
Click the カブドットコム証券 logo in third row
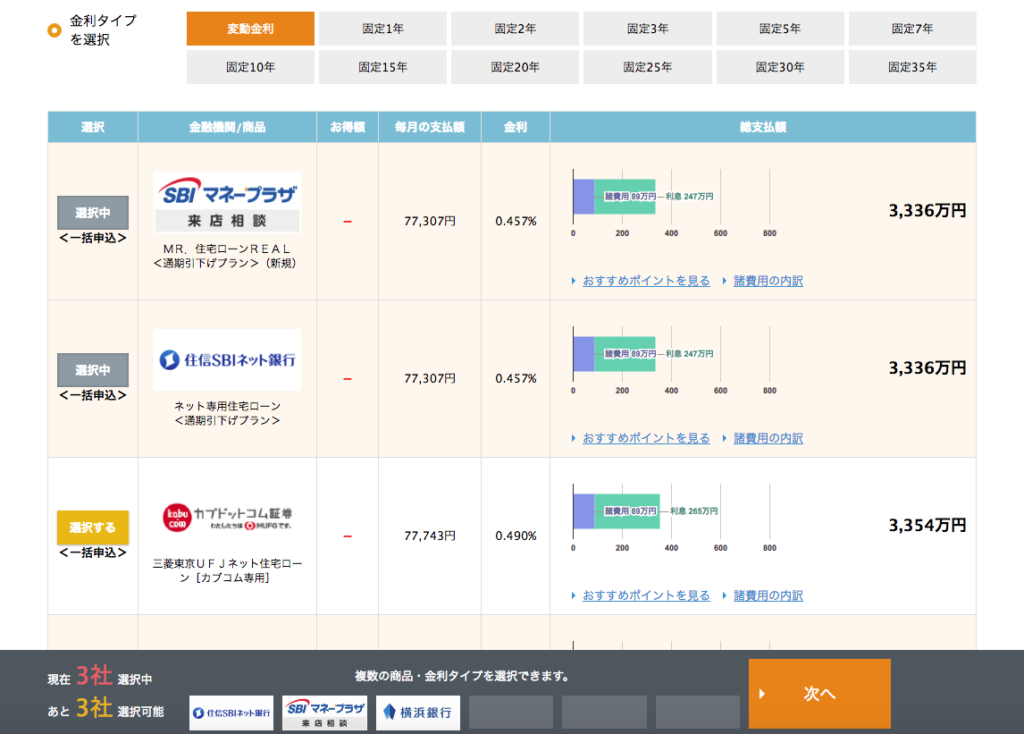[227, 516]
